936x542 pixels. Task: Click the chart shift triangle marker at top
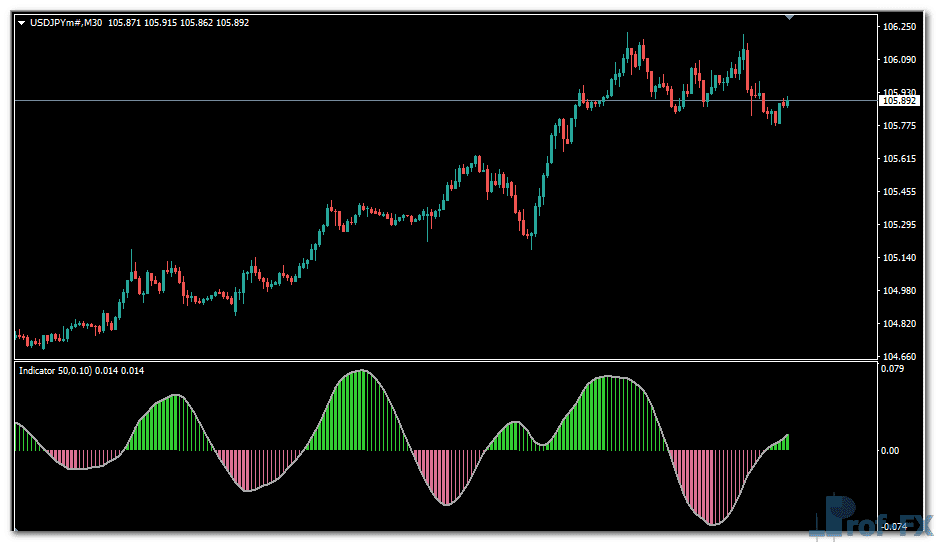(x=790, y=16)
